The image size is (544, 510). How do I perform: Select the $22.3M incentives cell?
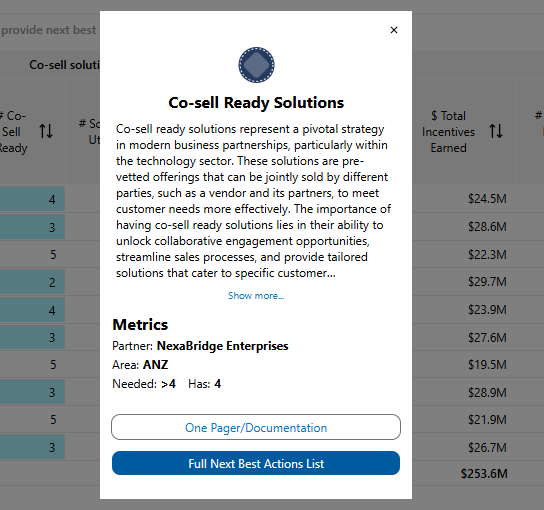click(x=487, y=255)
